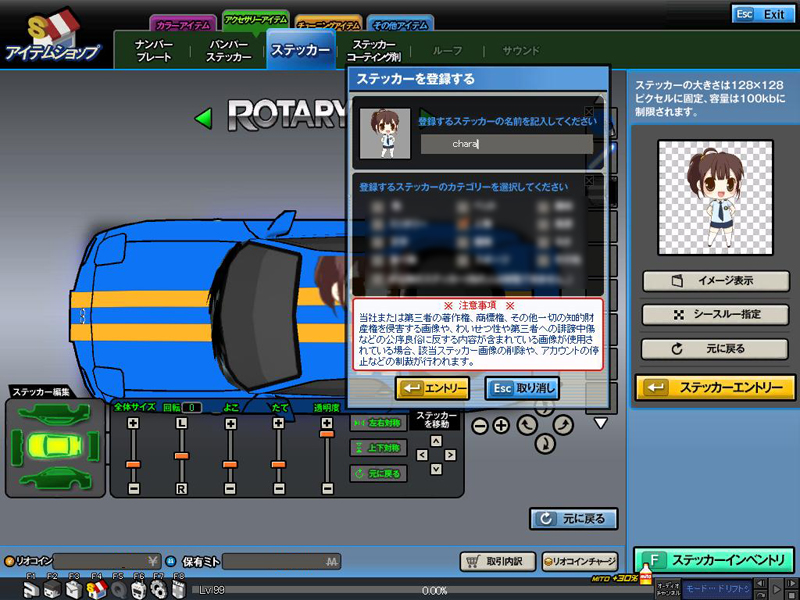This screenshot has width=800, height=600.
Task: Grab the 回転 rotation slider handle
Action: tap(181, 456)
